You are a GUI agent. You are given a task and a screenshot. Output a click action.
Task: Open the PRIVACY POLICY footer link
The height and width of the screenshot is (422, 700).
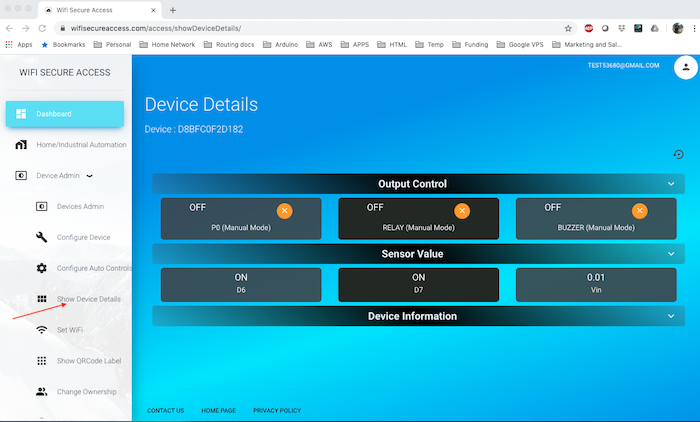pos(277,410)
